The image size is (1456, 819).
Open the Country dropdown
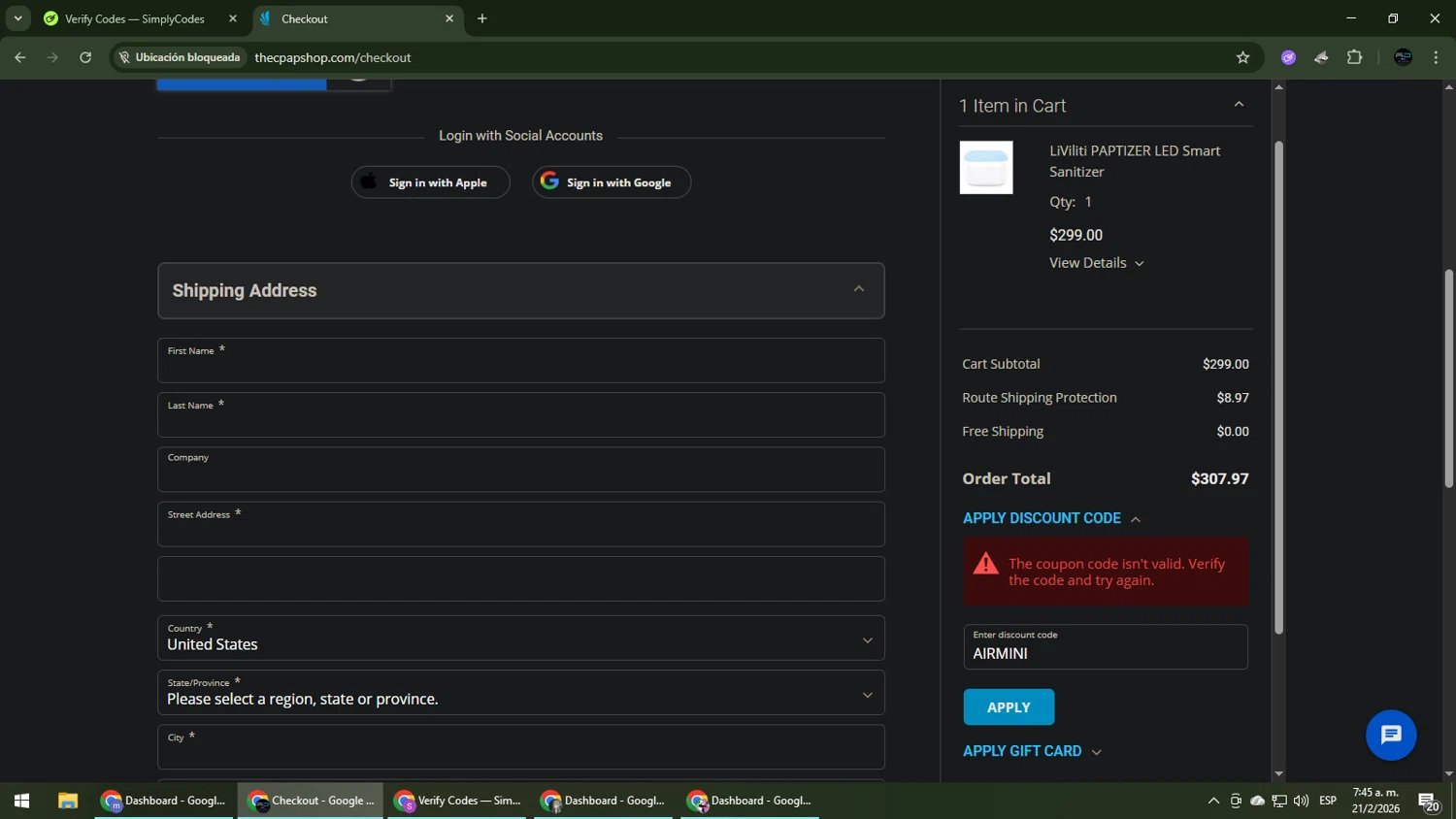(x=521, y=638)
